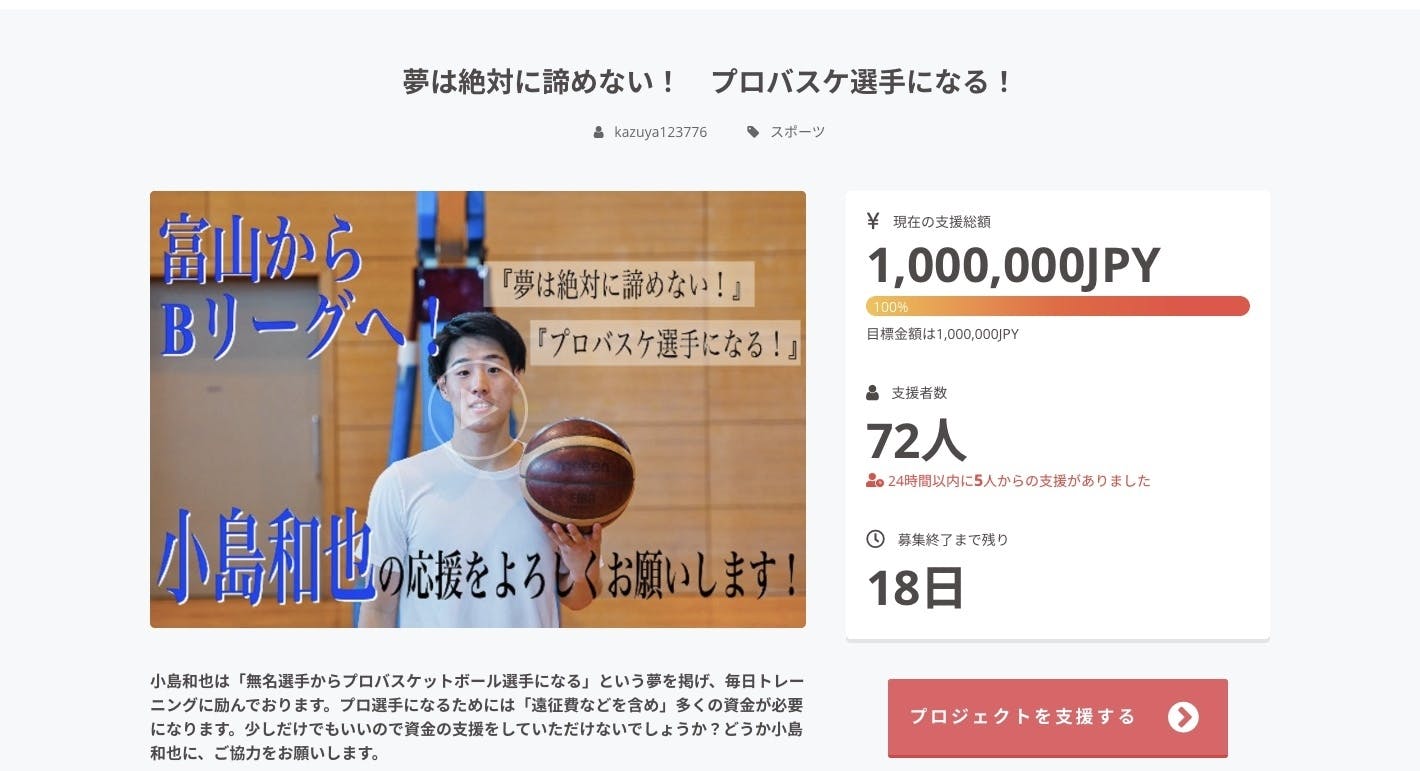Click the 72人 supporter count
Screen dimensions: 1420x771
916,439
